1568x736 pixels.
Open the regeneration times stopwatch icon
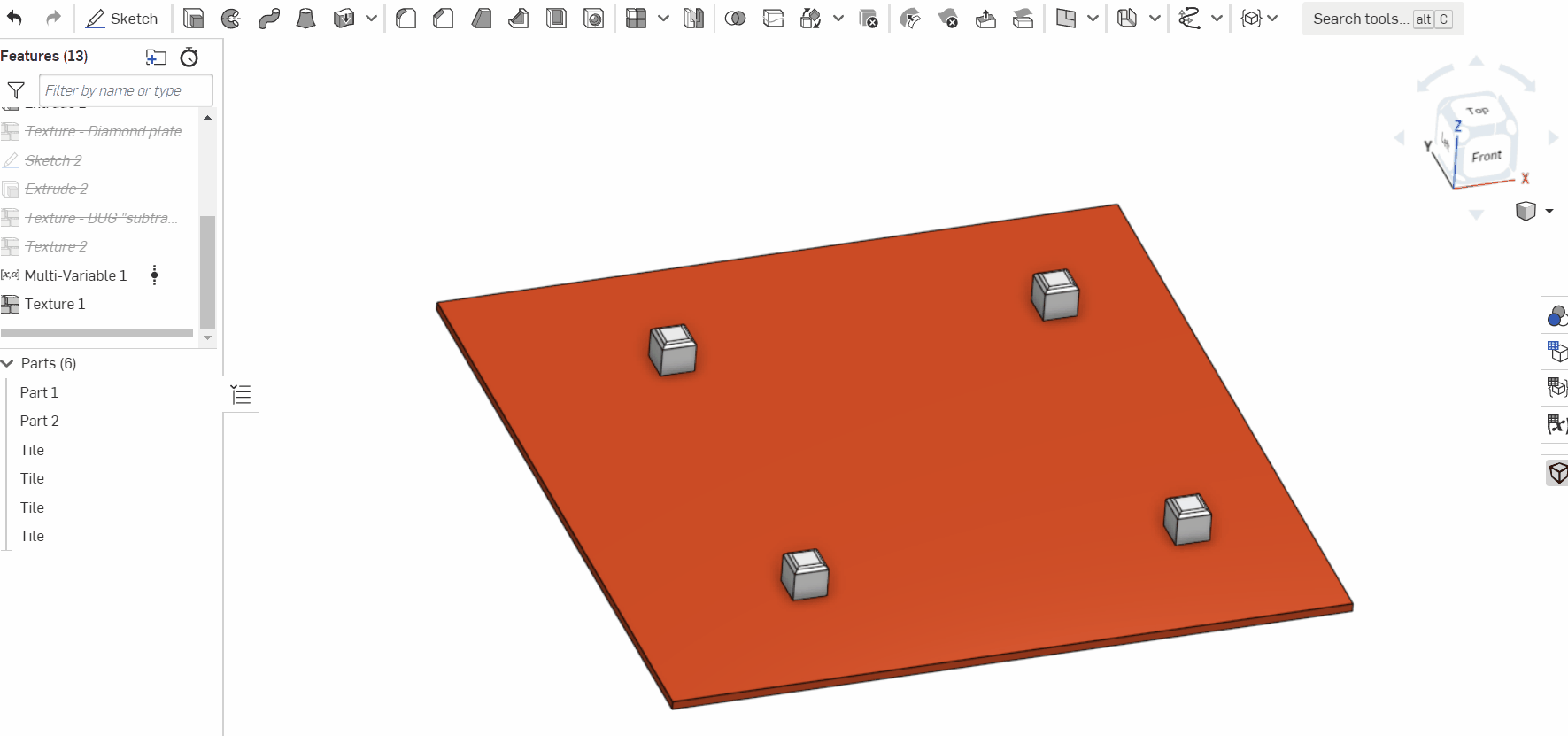pos(189,58)
